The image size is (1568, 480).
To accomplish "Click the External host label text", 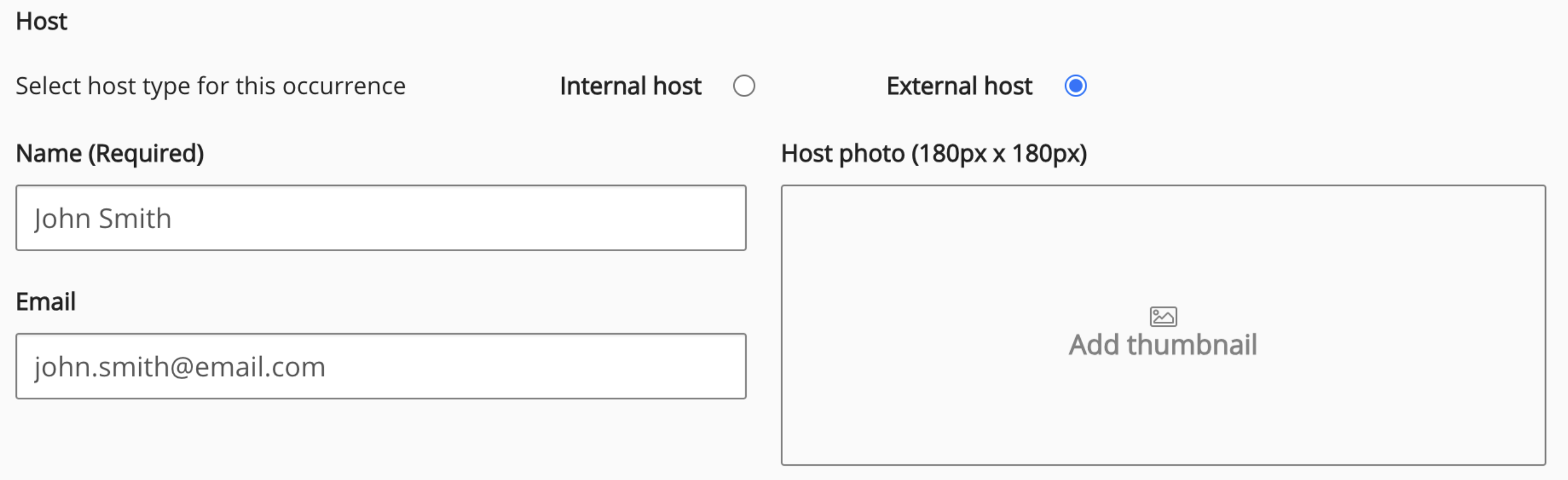I will tap(959, 86).
